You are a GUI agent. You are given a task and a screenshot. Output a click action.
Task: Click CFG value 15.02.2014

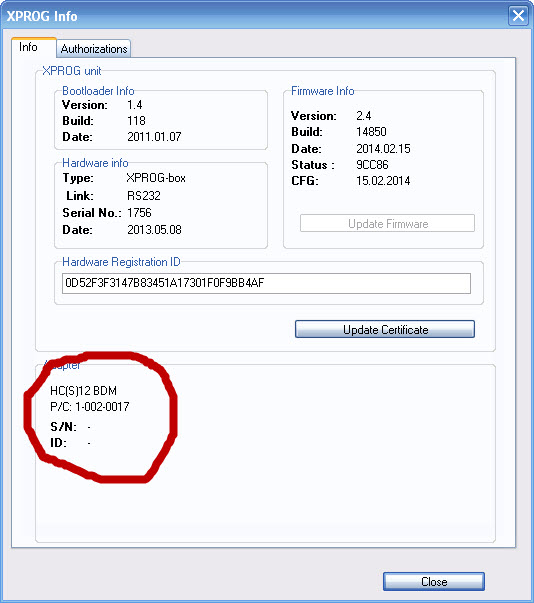(x=383, y=181)
